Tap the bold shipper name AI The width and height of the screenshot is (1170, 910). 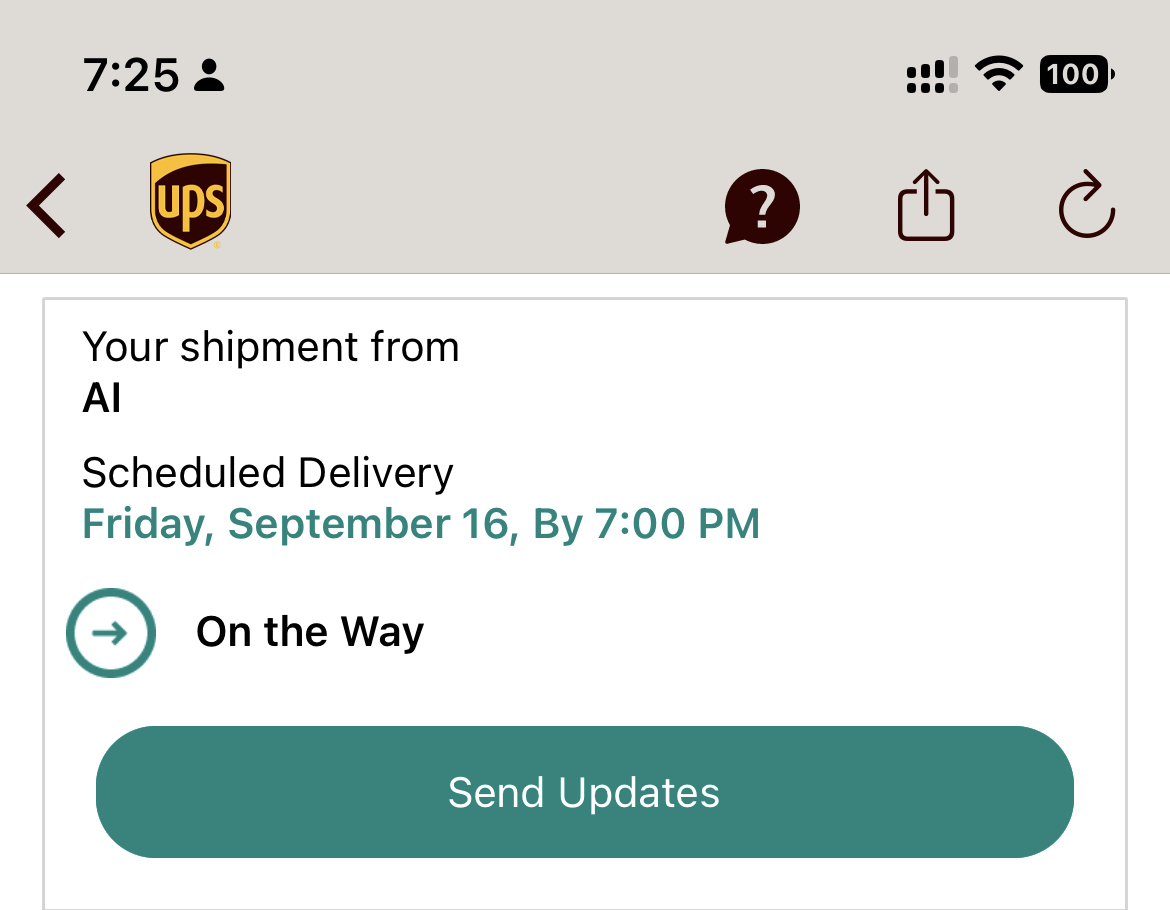coord(102,399)
